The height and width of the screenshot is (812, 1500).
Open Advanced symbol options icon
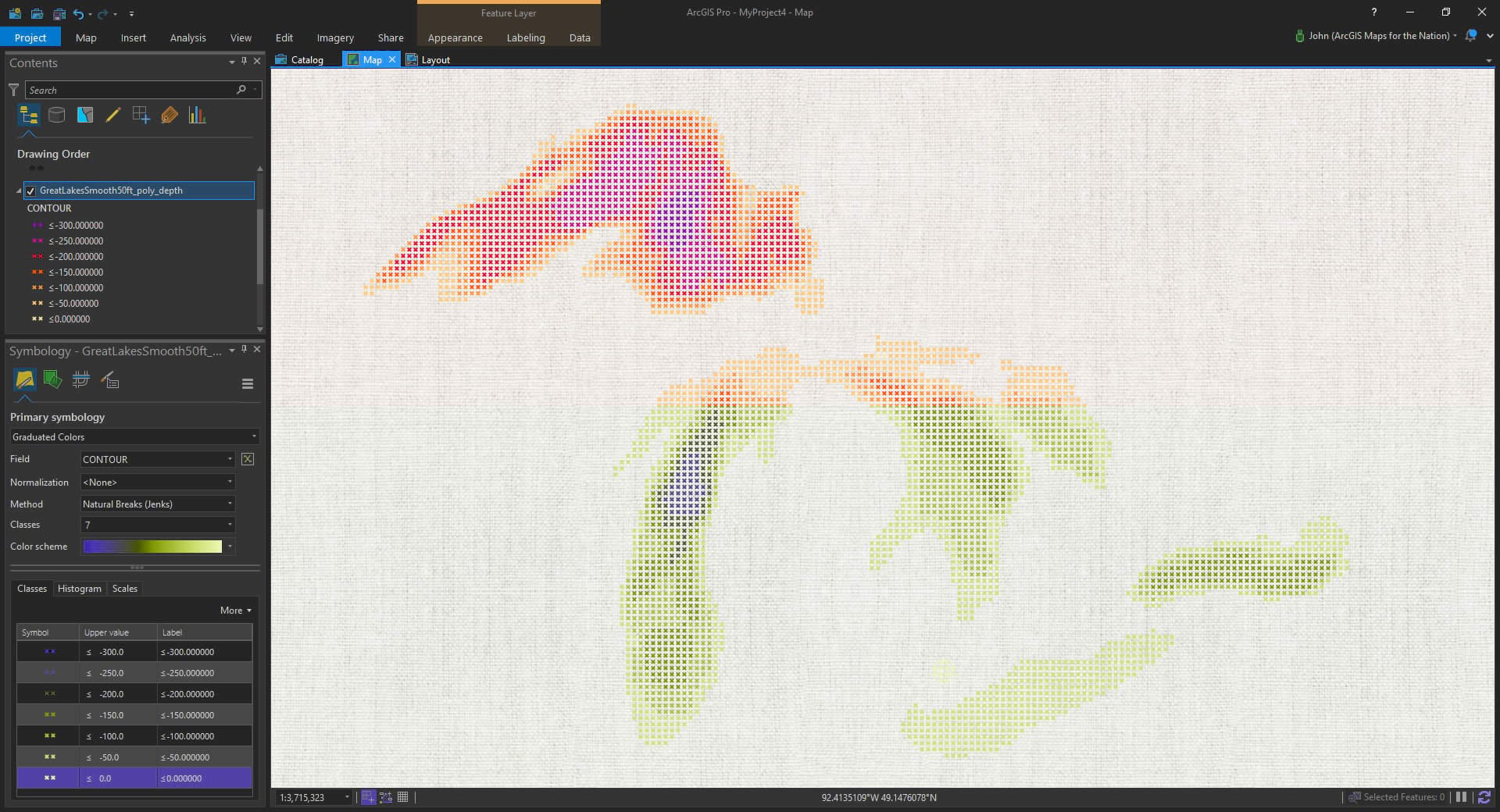109,379
